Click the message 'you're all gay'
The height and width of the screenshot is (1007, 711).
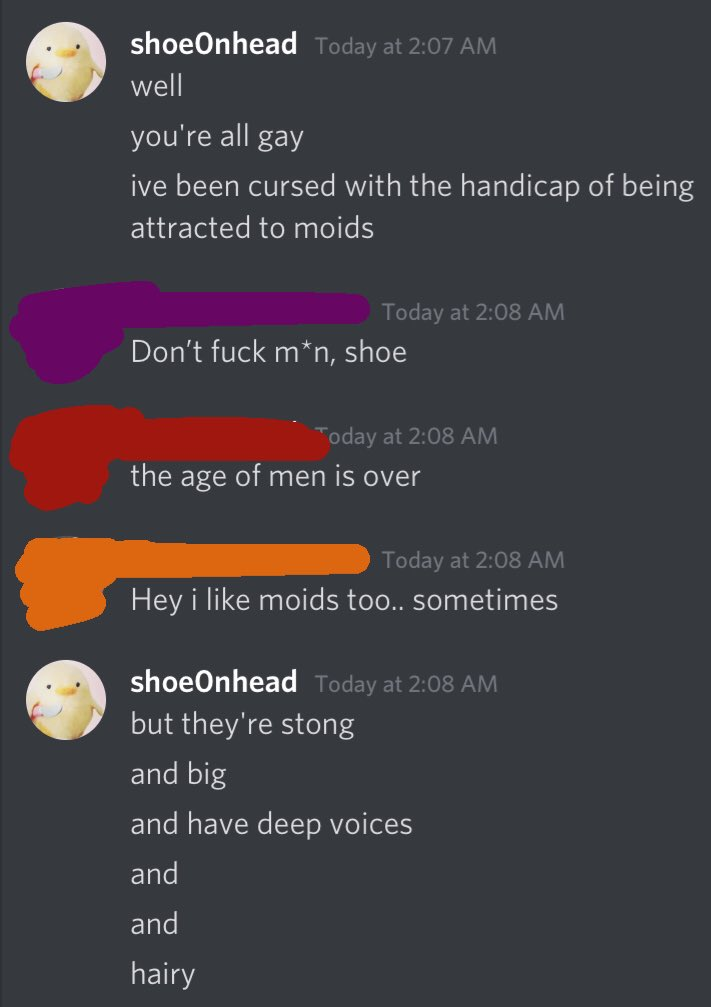216,137
